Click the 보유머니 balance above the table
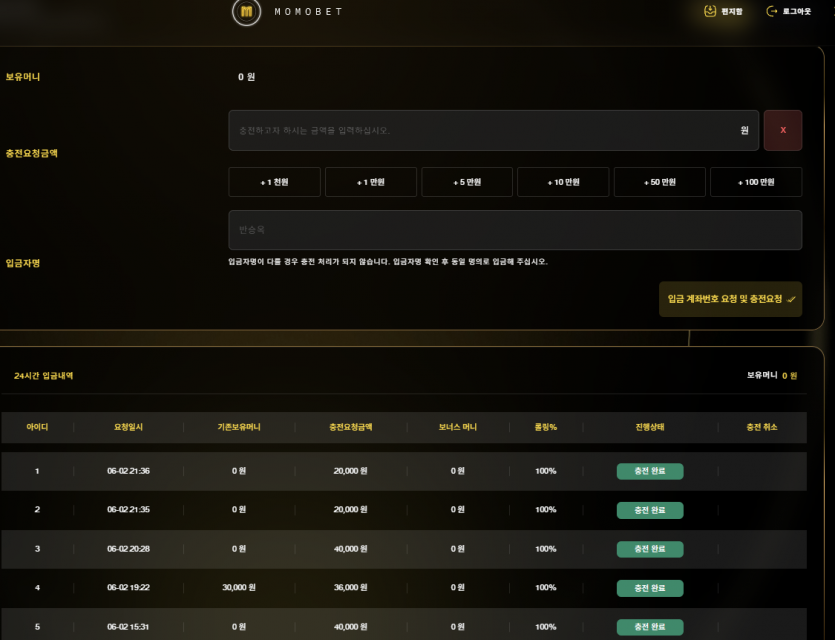Image resolution: width=835 pixels, height=640 pixels. click(x=772, y=375)
